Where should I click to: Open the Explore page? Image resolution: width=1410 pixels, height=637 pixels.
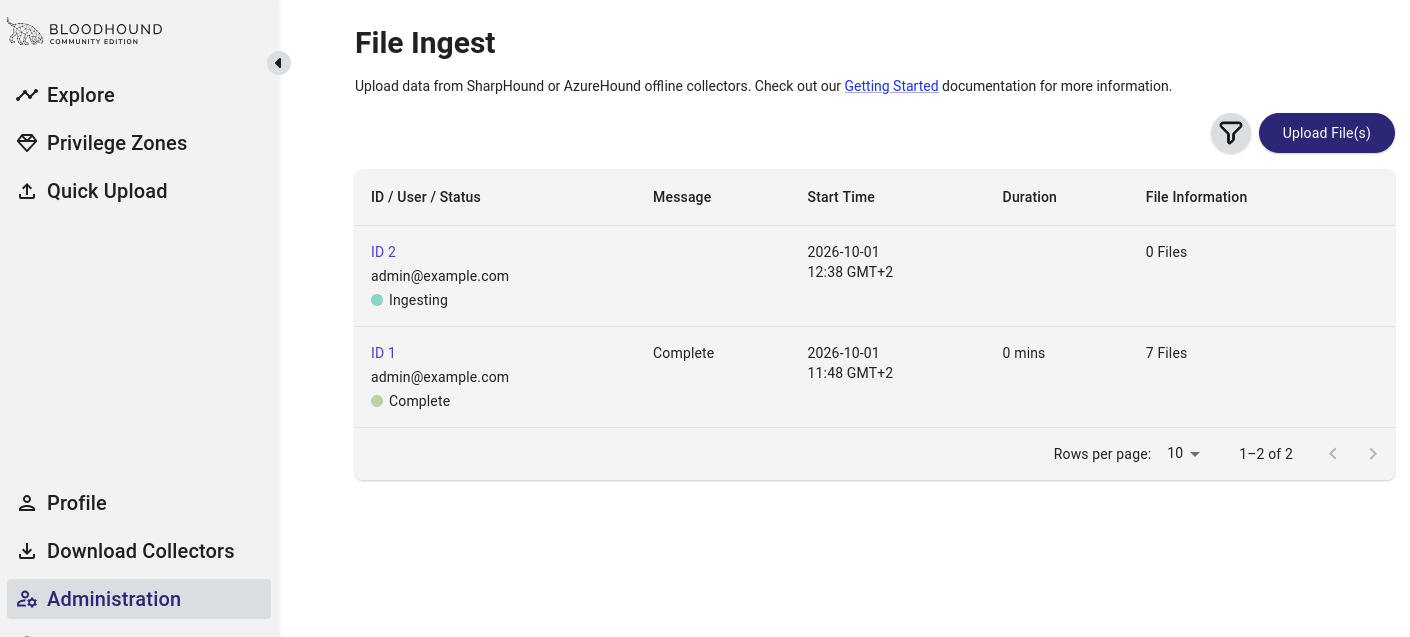pyautogui.click(x=81, y=95)
